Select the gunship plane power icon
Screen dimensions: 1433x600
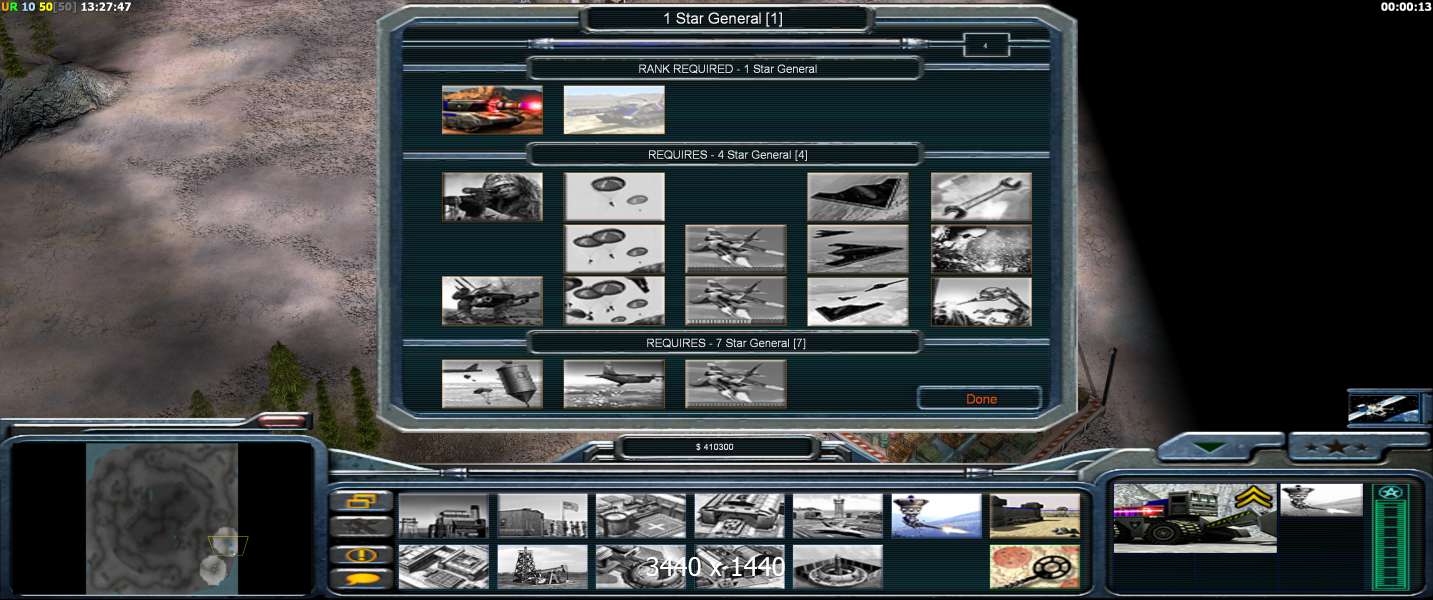pos(613,384)
